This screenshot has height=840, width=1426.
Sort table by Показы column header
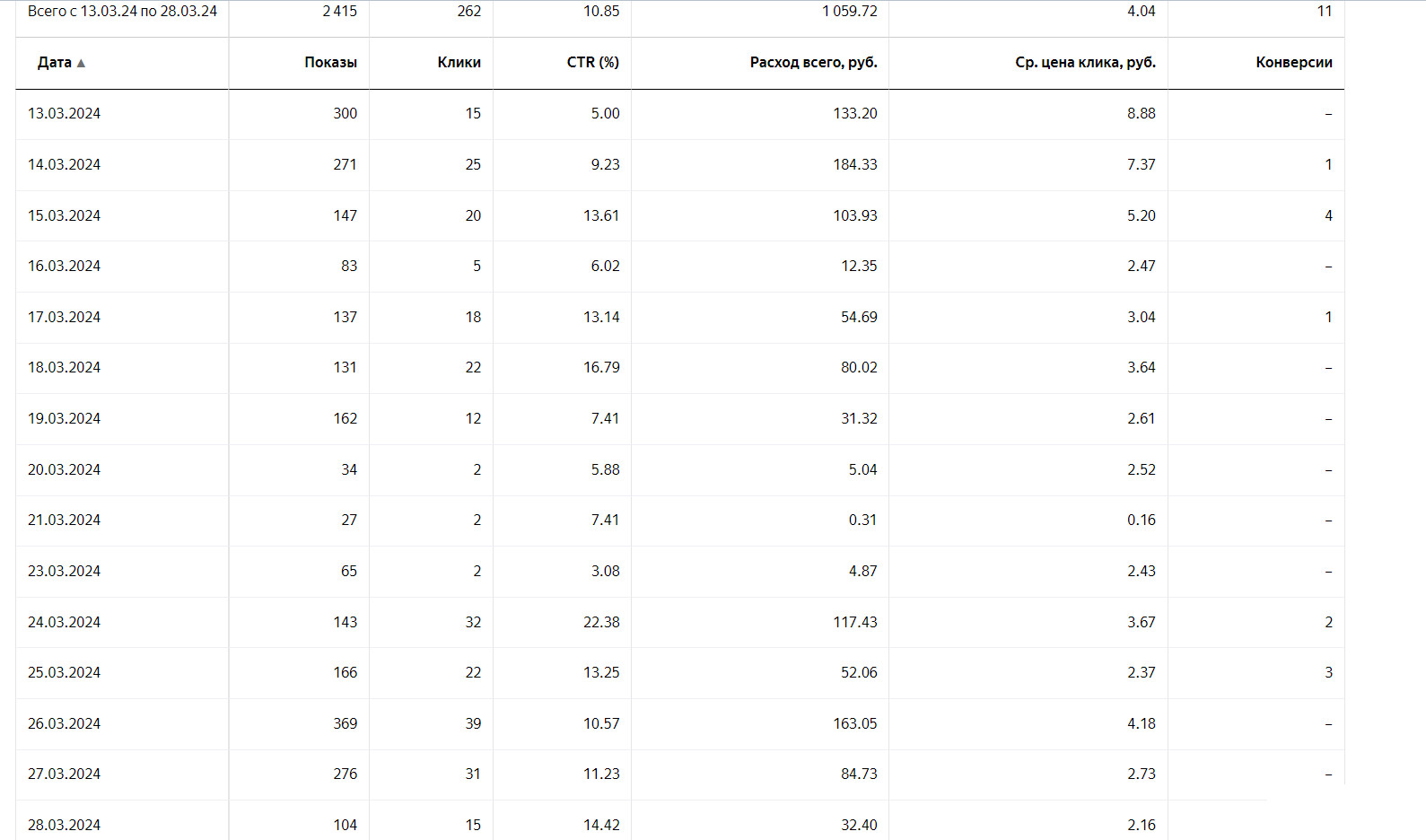pyautogui.click(x=330, y=62)
